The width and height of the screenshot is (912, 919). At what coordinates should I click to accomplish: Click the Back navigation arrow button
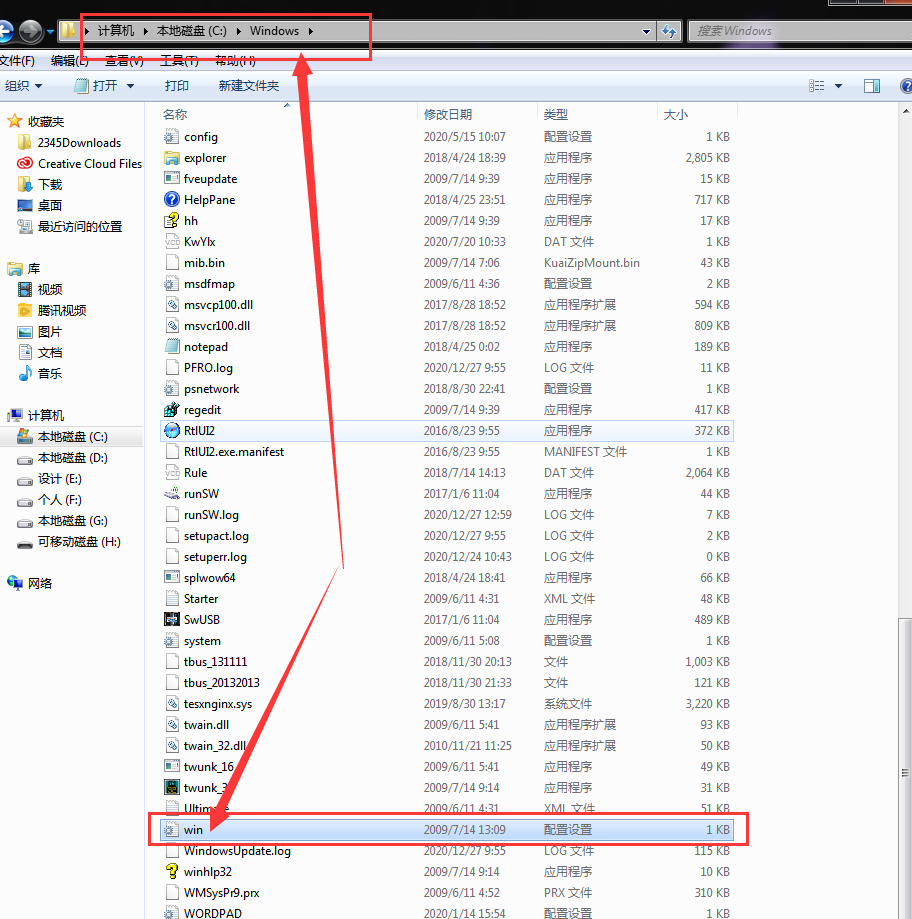pyautogui.click(x=5, y=31)
